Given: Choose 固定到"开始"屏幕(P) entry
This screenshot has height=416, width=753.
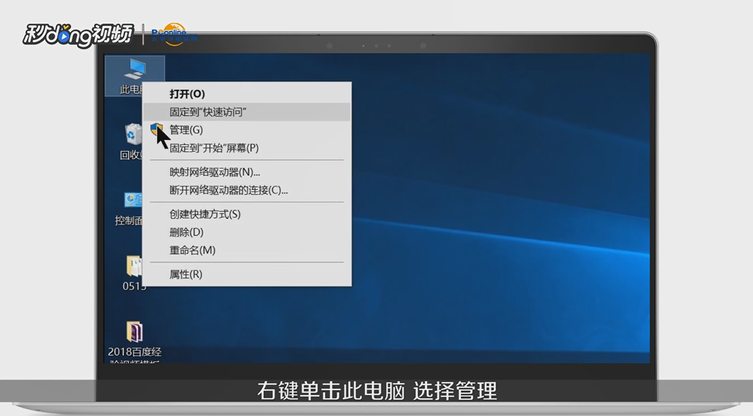Looking at the screenshot, I should pyautogui.click(x=247, y=148).
